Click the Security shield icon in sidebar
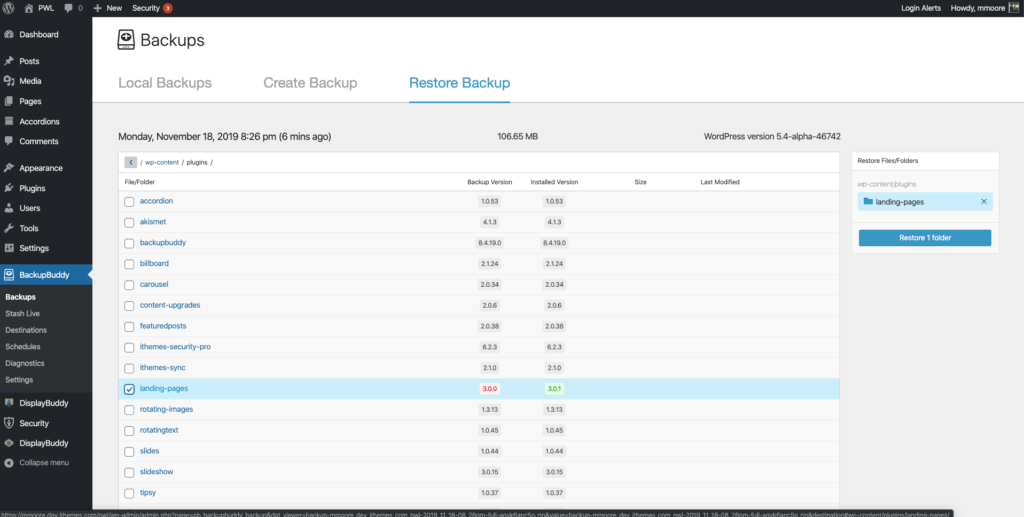The height and width of the screenshot is (517, 1024). tap(8, 423)
